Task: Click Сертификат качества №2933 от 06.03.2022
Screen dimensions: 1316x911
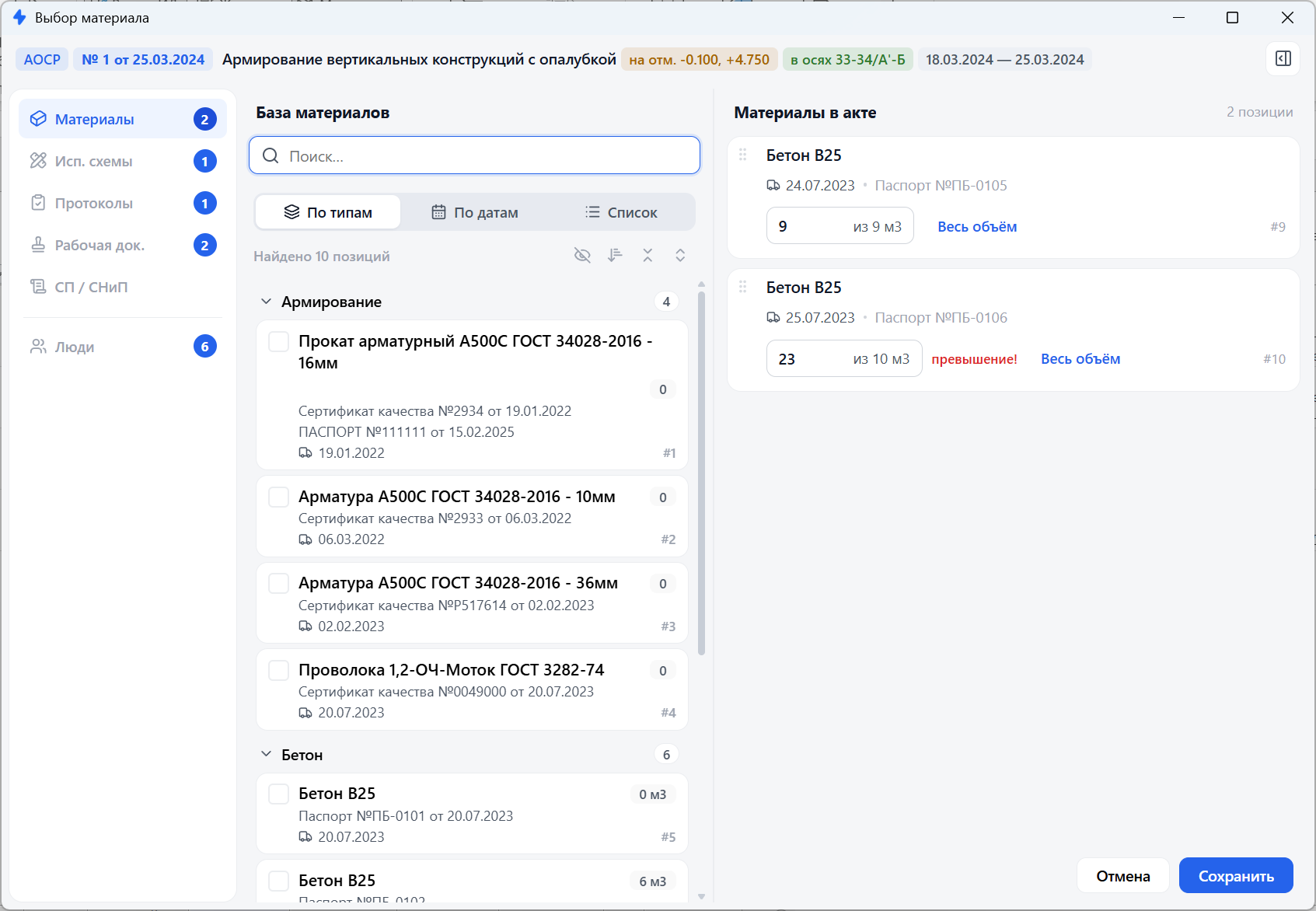Action: click(x=435, y=518)
